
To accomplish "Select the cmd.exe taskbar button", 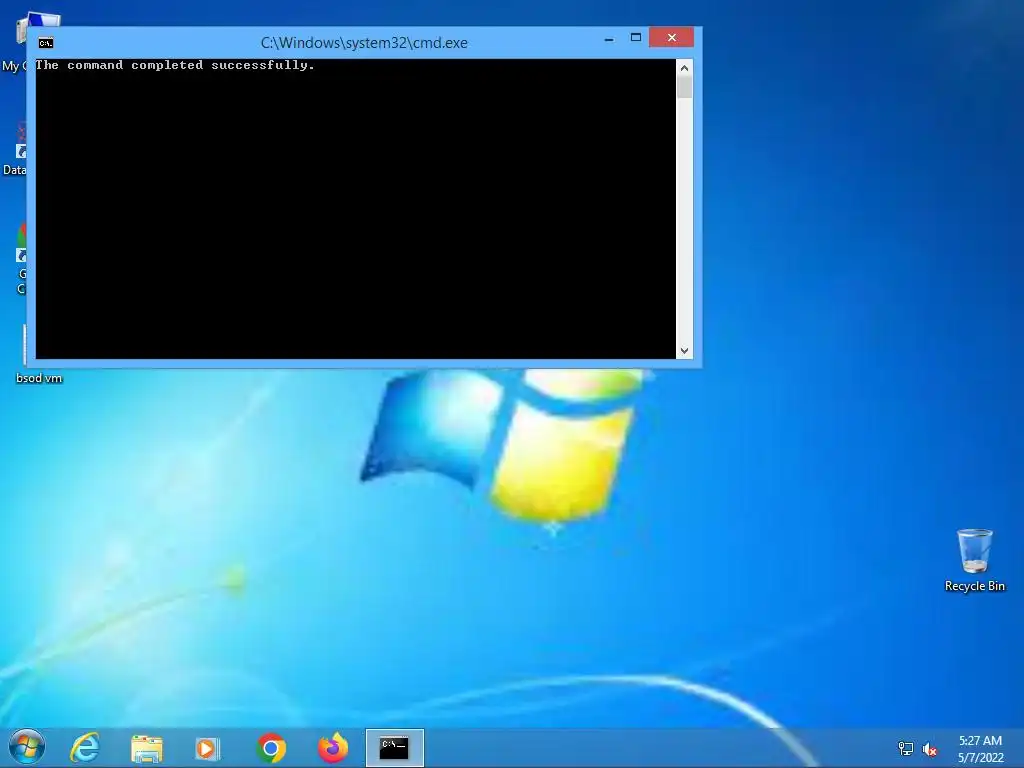I will 394,748.
